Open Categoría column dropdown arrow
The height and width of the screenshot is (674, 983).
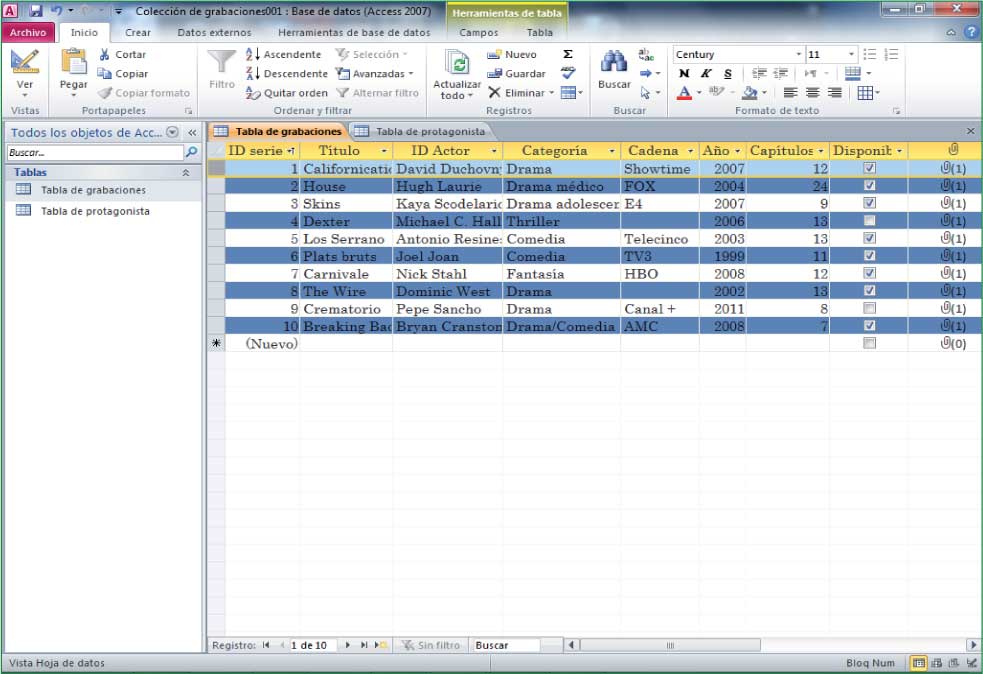point(612,151)
